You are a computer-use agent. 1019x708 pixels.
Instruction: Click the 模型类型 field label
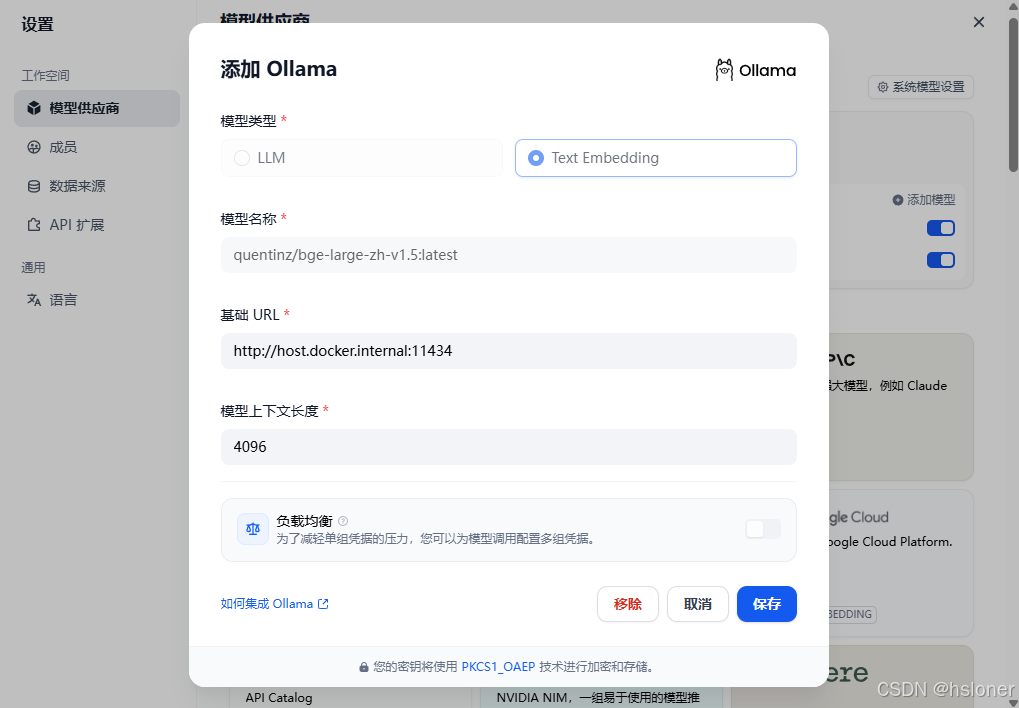[x=248, y=121]
